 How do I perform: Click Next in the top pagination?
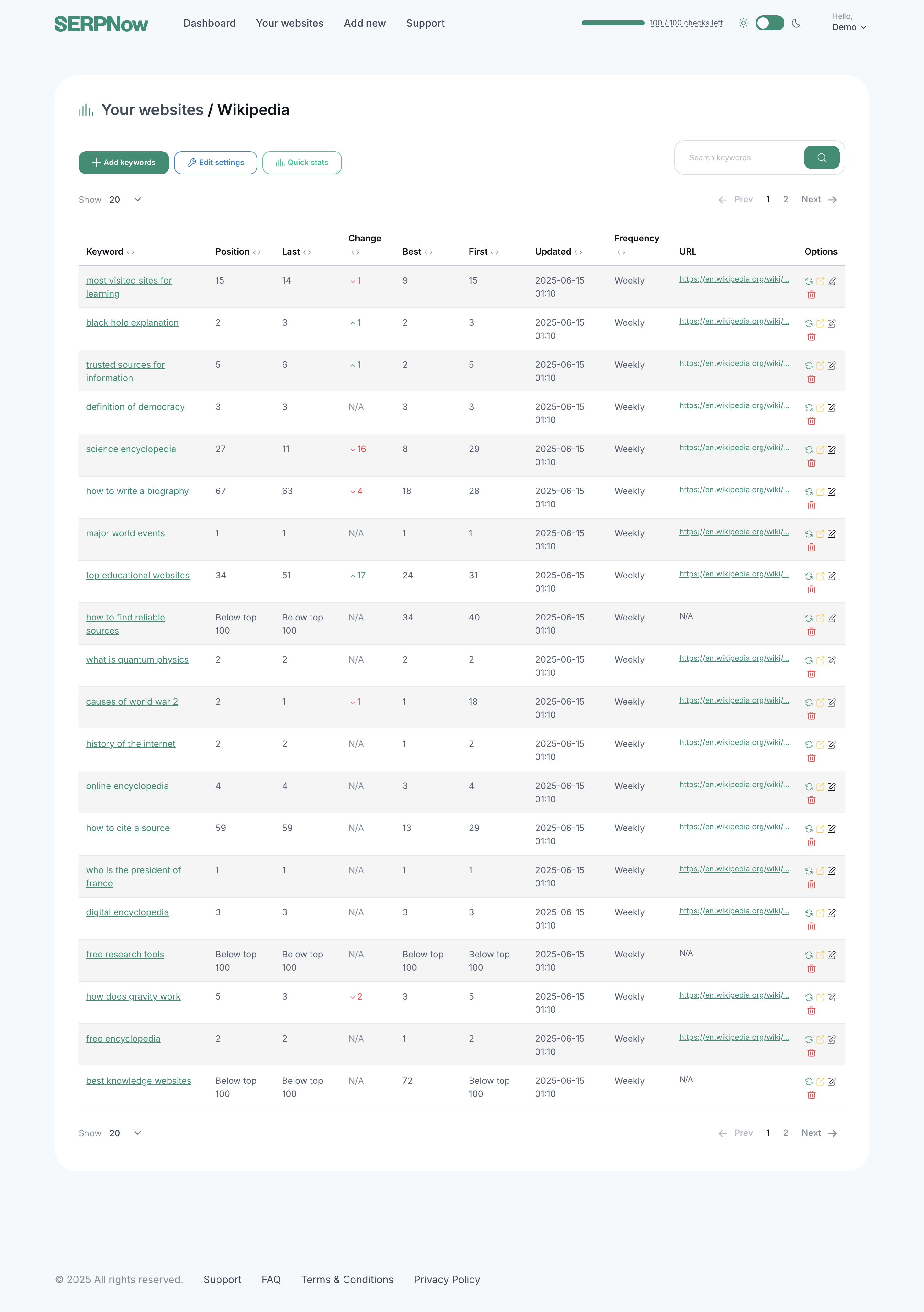819,199
